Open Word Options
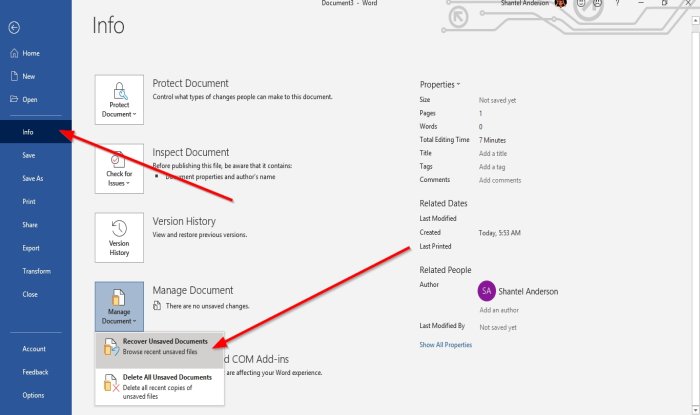This screenshot has height=415, width=700. (x=36, y=395)
